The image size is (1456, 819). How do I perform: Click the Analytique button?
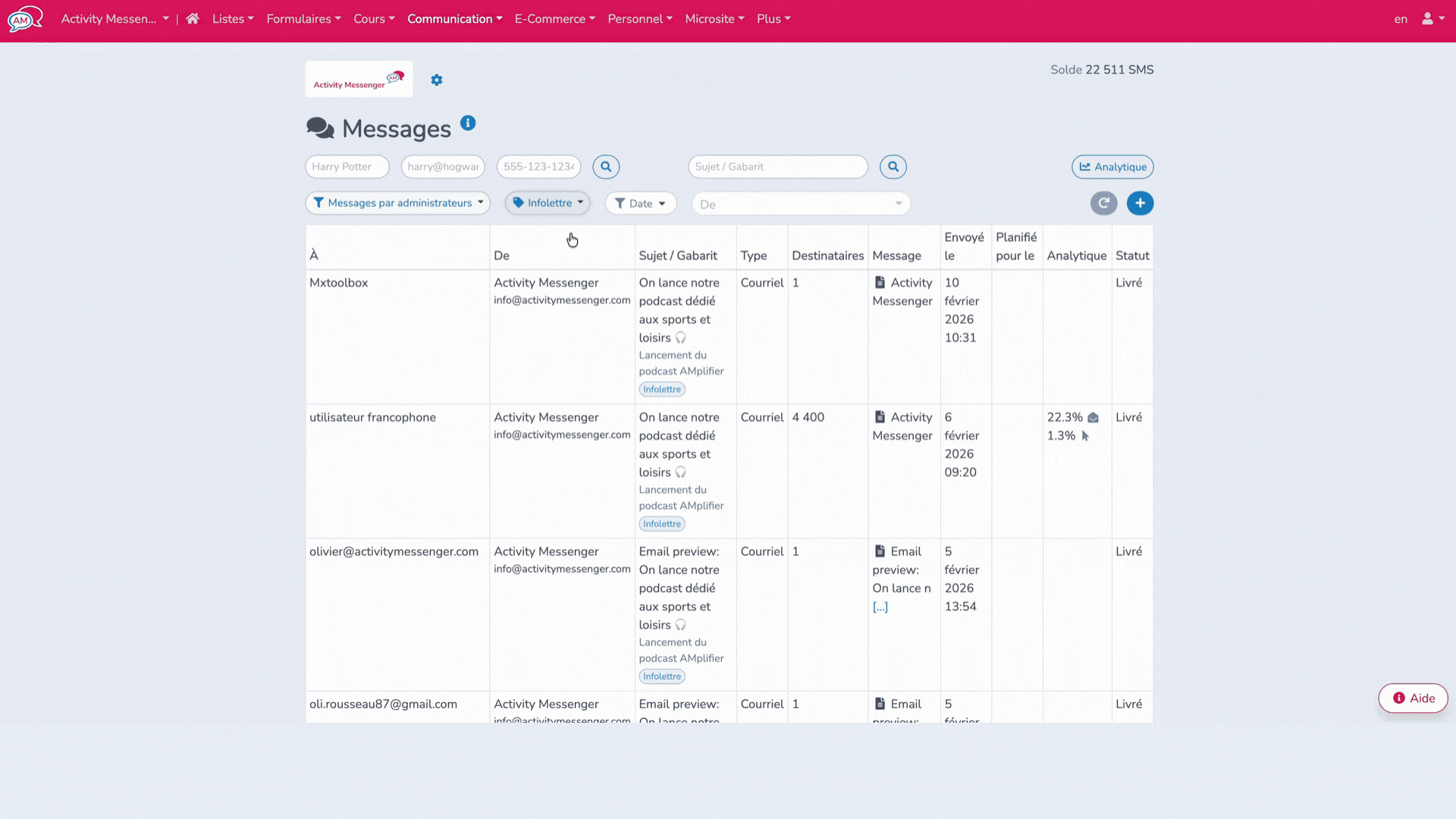[x=1112, y=167]
